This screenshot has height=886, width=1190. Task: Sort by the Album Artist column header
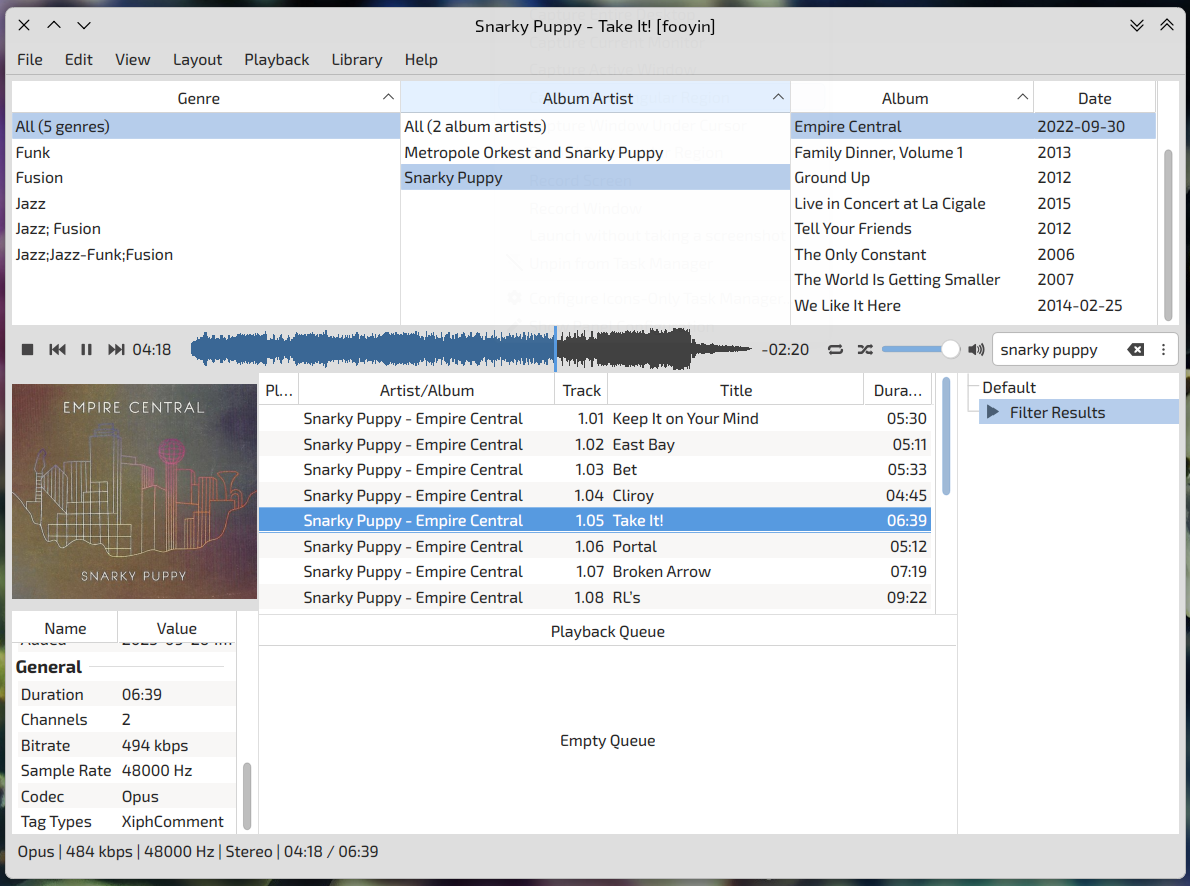[595, 98]
